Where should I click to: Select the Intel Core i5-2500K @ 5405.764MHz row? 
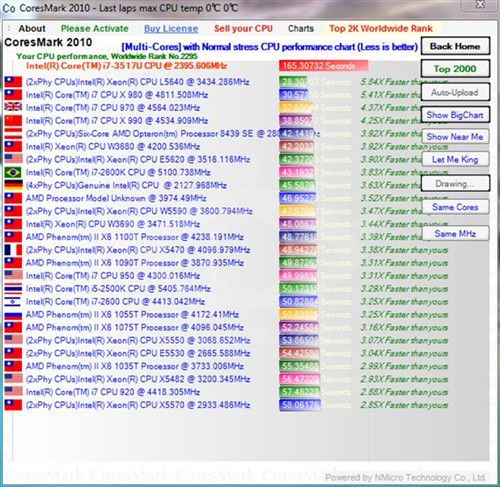tap(118, 289)
